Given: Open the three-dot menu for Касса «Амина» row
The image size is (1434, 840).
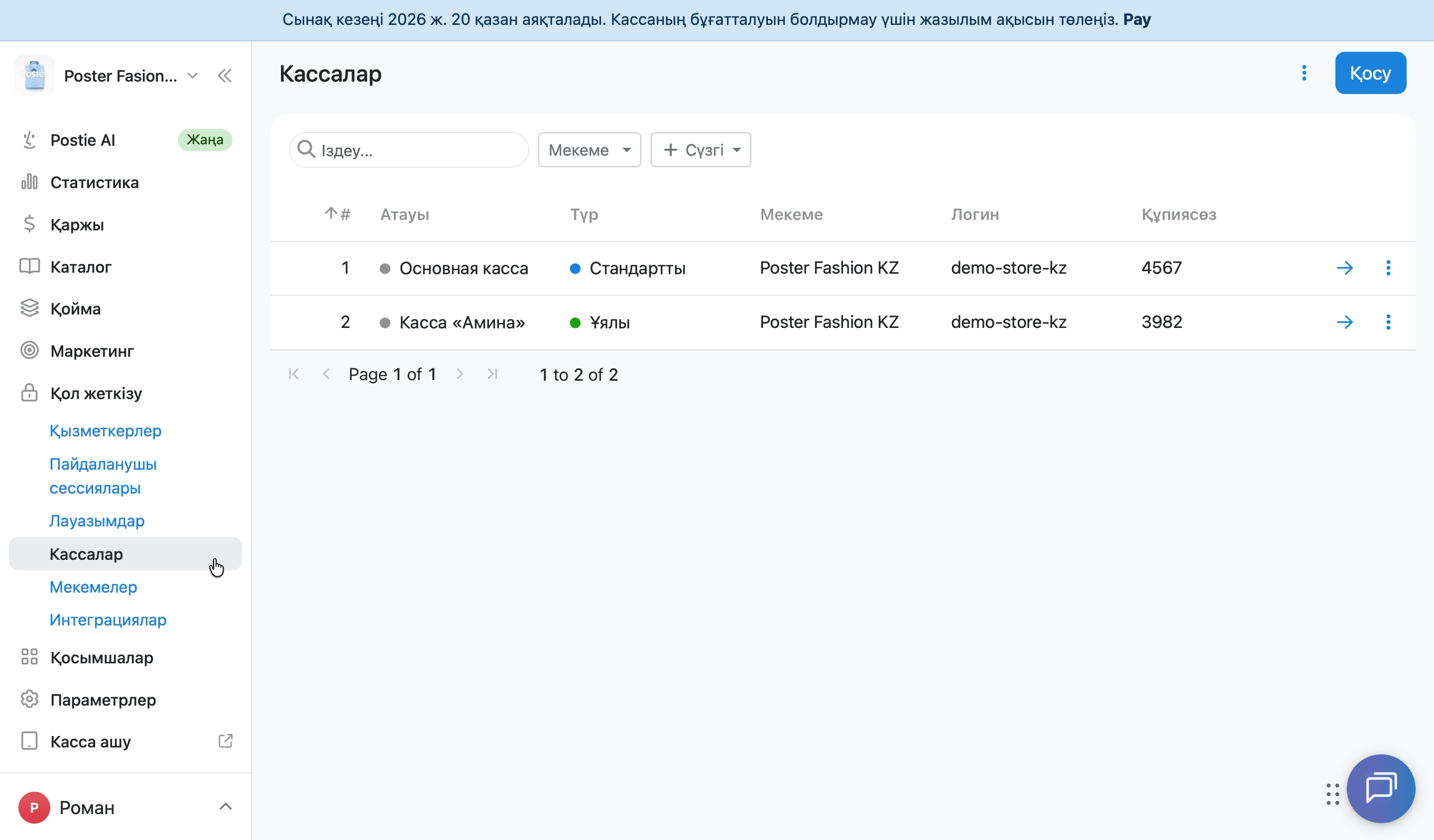Looking at the screenshot, I should pos(1388,322).
